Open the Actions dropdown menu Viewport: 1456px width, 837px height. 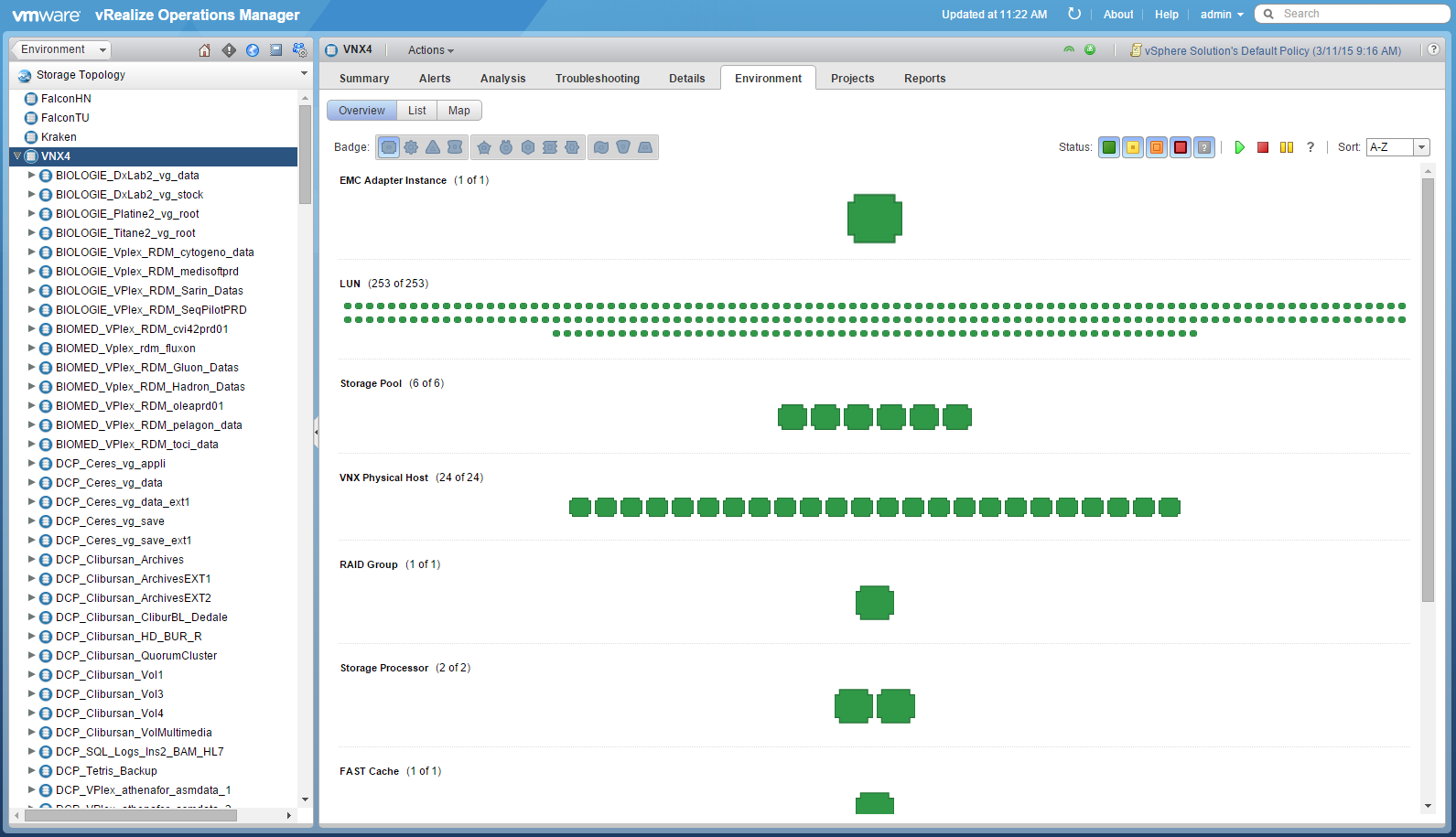coord(430,50)
